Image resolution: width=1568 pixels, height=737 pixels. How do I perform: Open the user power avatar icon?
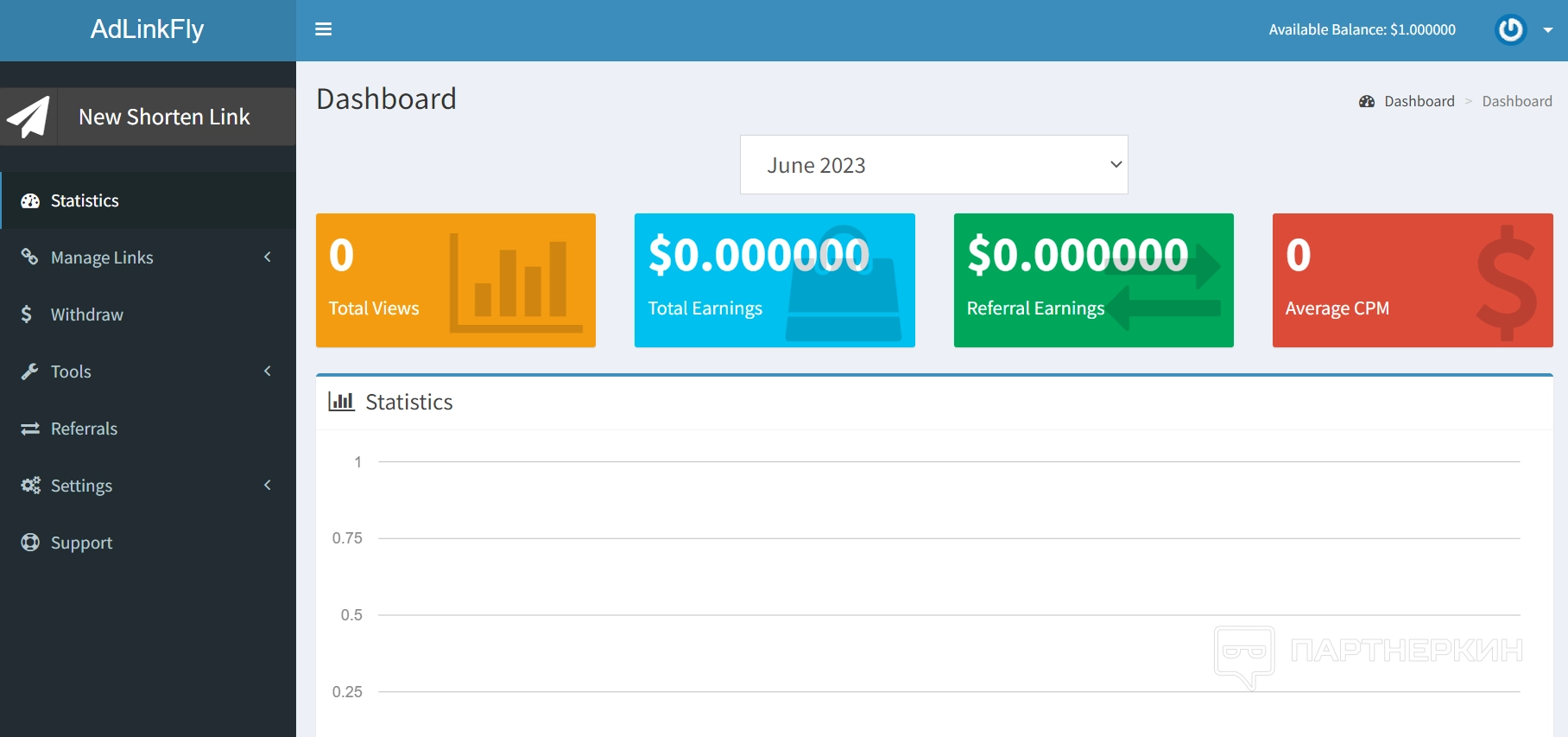(x=1511, y=29)
